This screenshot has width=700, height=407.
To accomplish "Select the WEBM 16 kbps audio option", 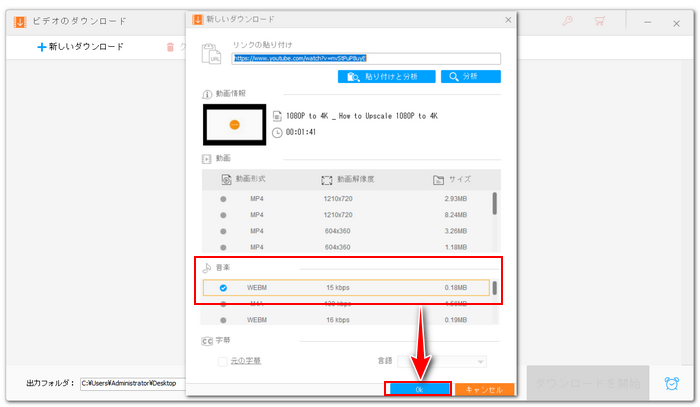I will [x=224, y=319].
